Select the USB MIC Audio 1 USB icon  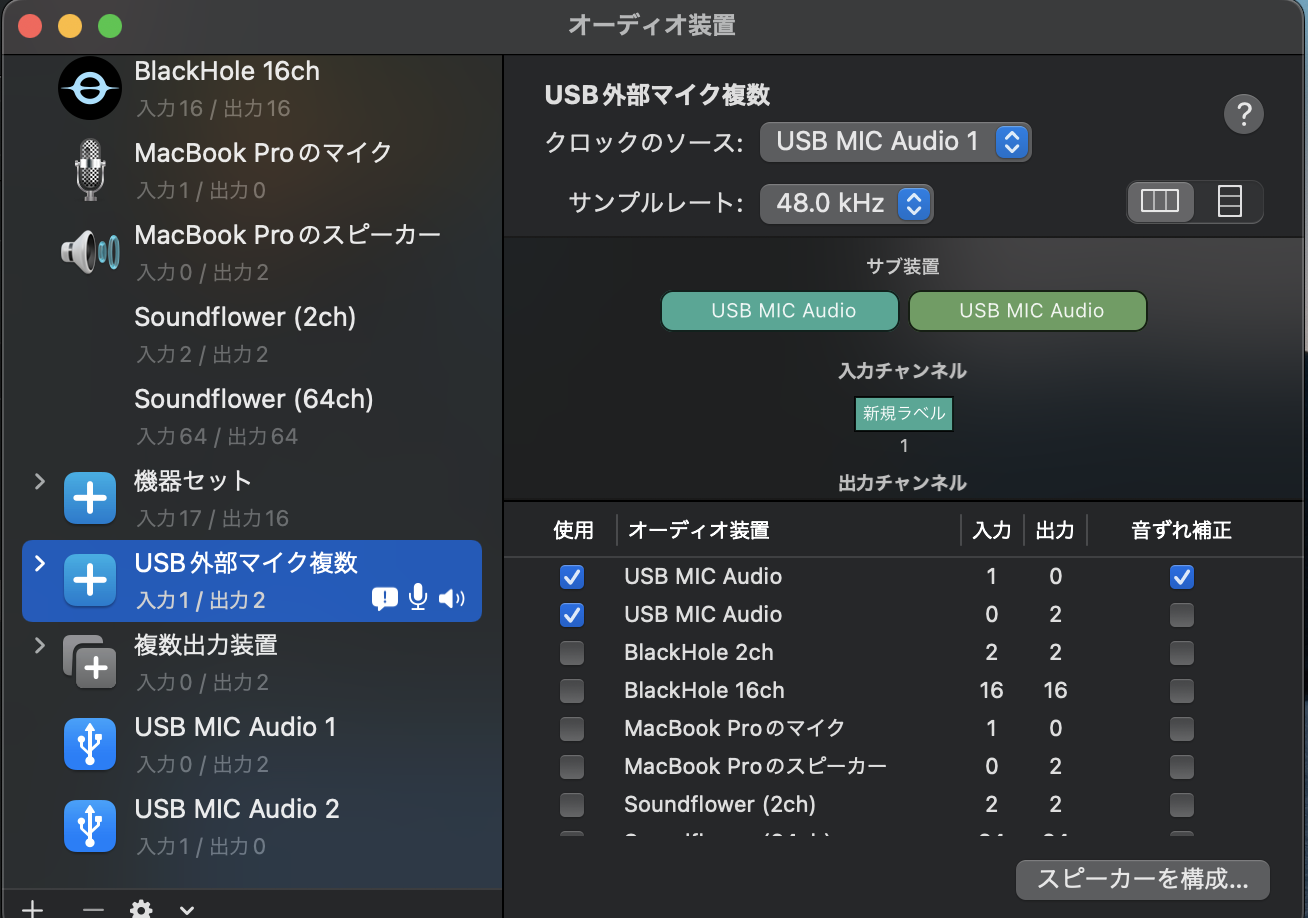[x=90, y=744]
